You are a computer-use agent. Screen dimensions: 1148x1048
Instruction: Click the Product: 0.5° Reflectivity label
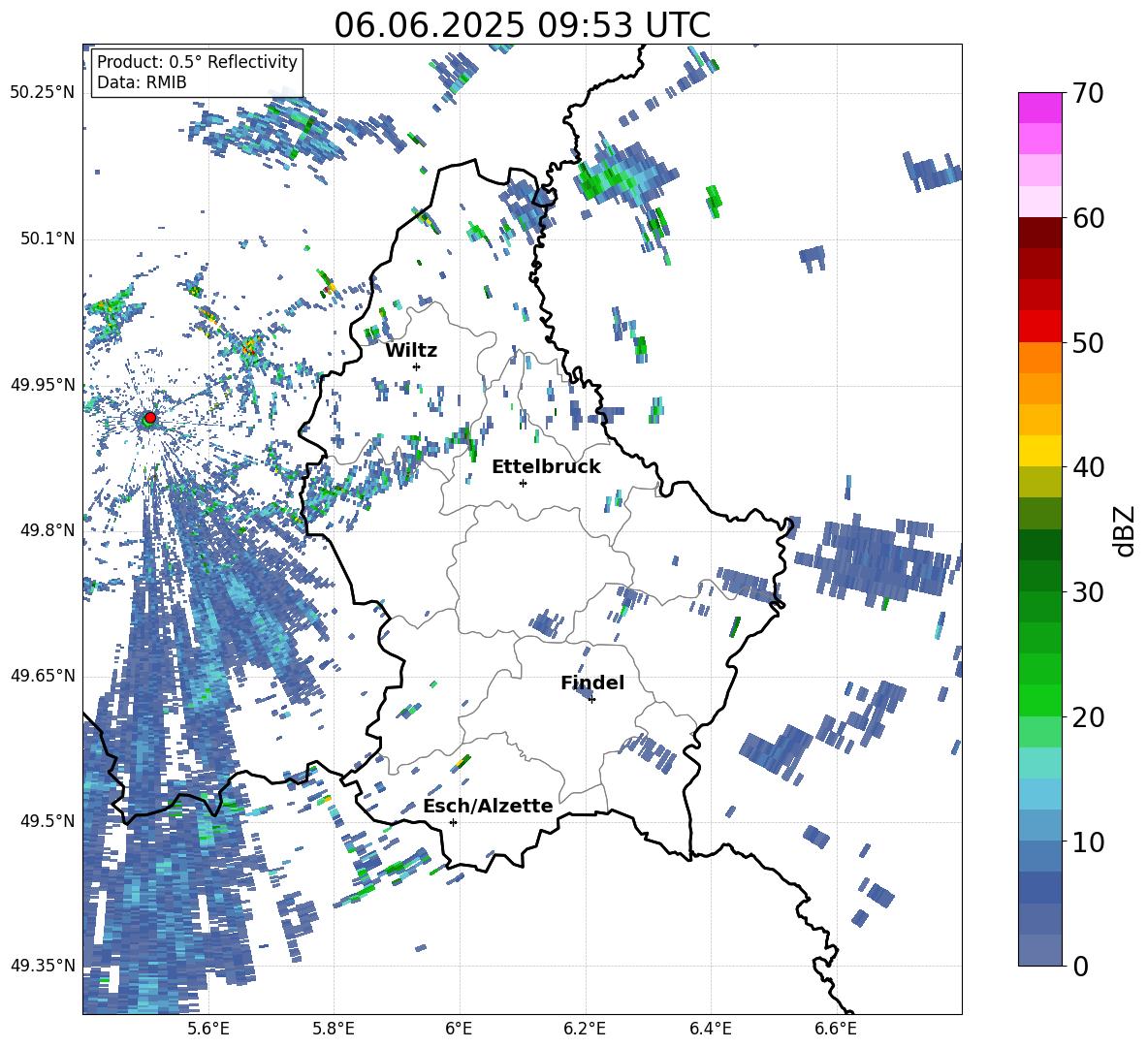[x=197, y=61]
